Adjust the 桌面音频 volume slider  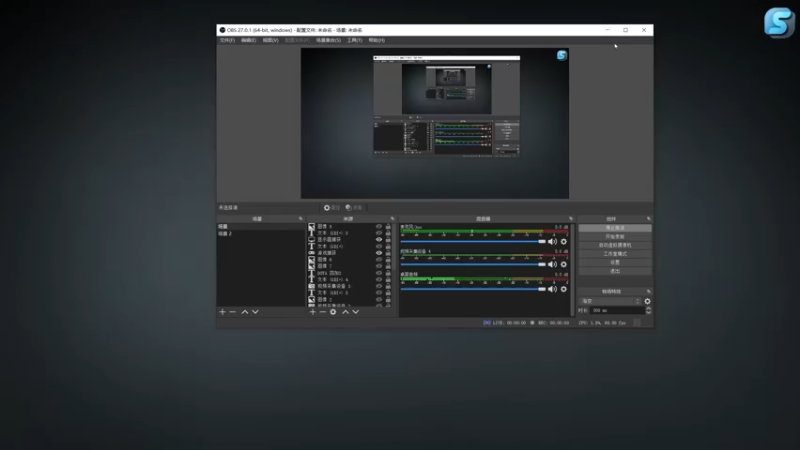tap(473, 289)
